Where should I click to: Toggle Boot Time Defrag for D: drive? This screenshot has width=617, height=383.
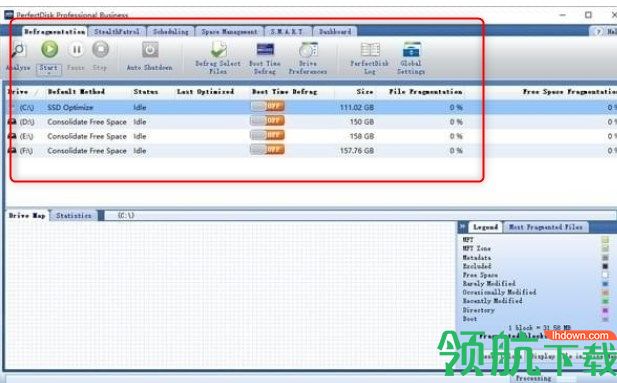coord(267,120)
